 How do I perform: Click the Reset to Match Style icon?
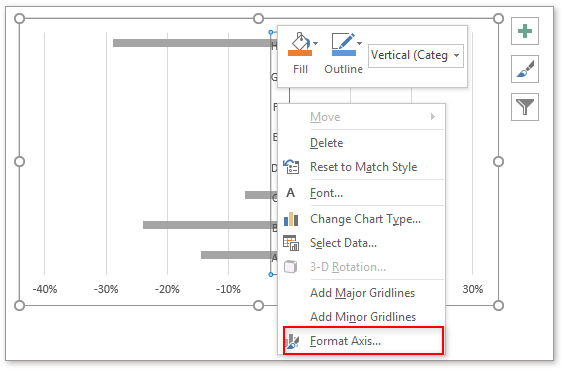[291, 167]
